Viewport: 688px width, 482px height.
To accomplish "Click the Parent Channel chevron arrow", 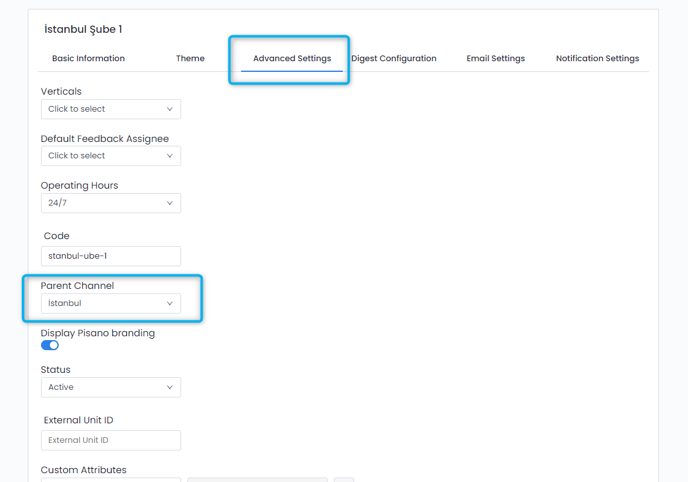I will (169, 303).
